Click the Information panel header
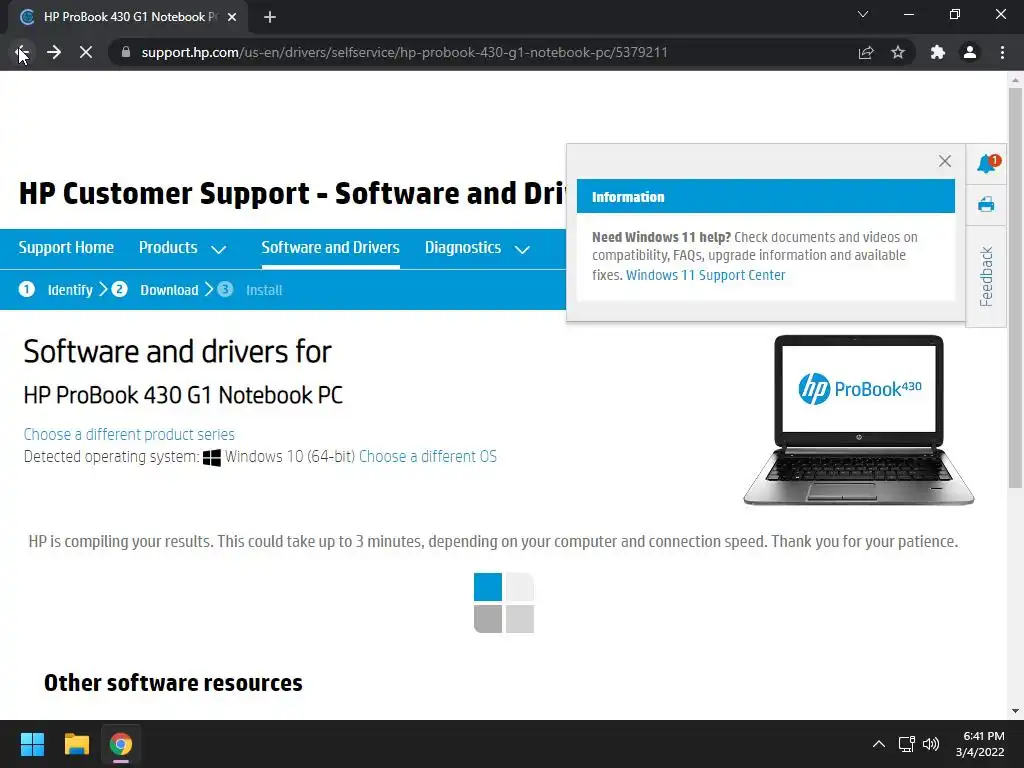This screenshot has height=768, width=1024. [x=765, y=197]
